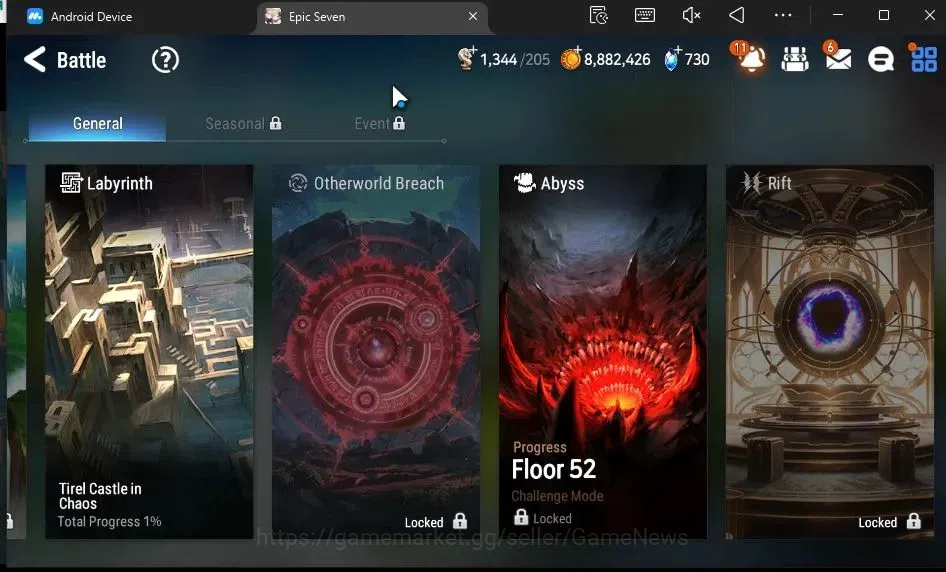Open the team formation icon in top bar
The height and width of the screenshot is (572, 946).
(795, 59)
